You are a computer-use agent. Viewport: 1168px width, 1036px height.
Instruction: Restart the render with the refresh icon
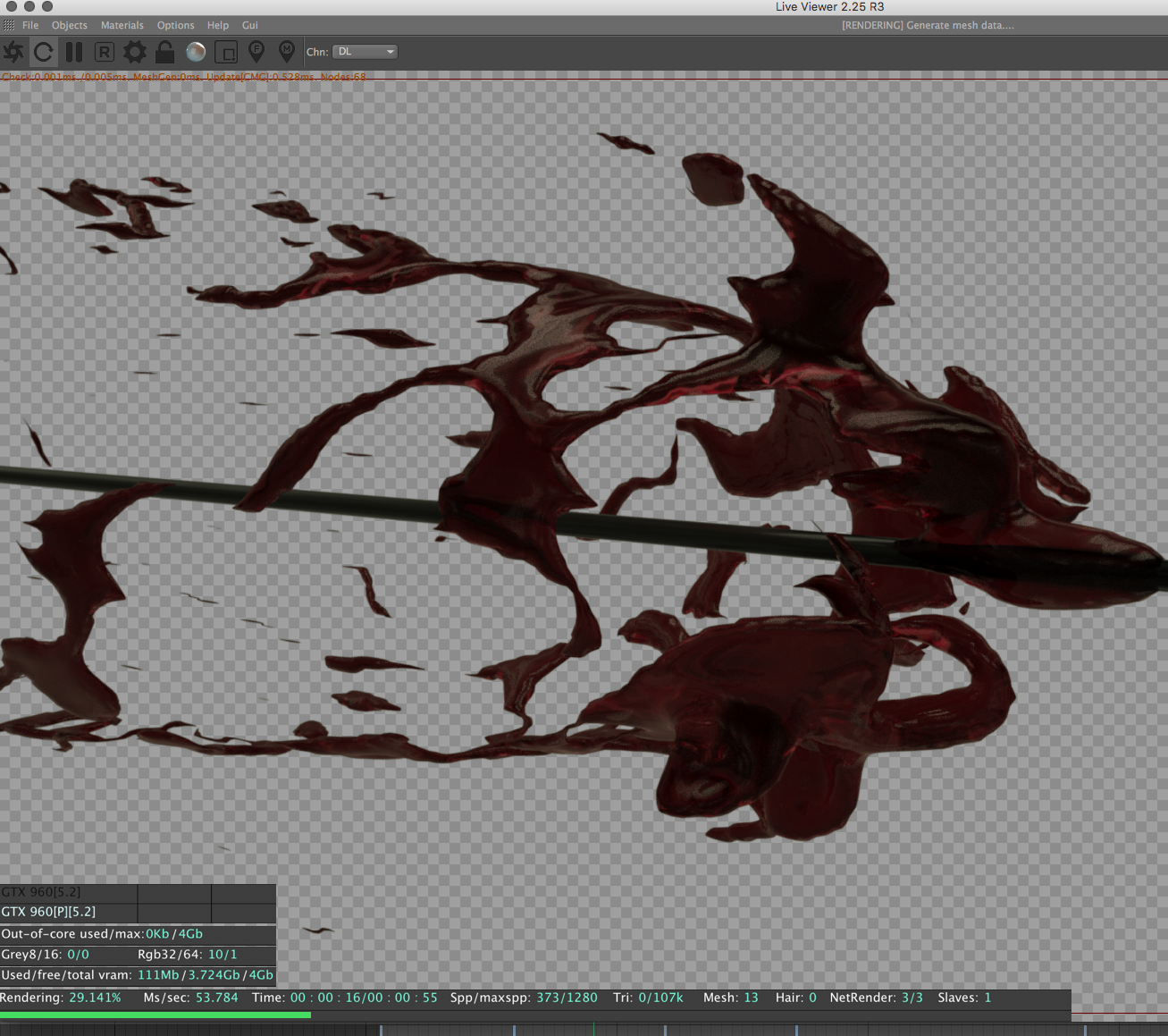(x=43, y=52)
